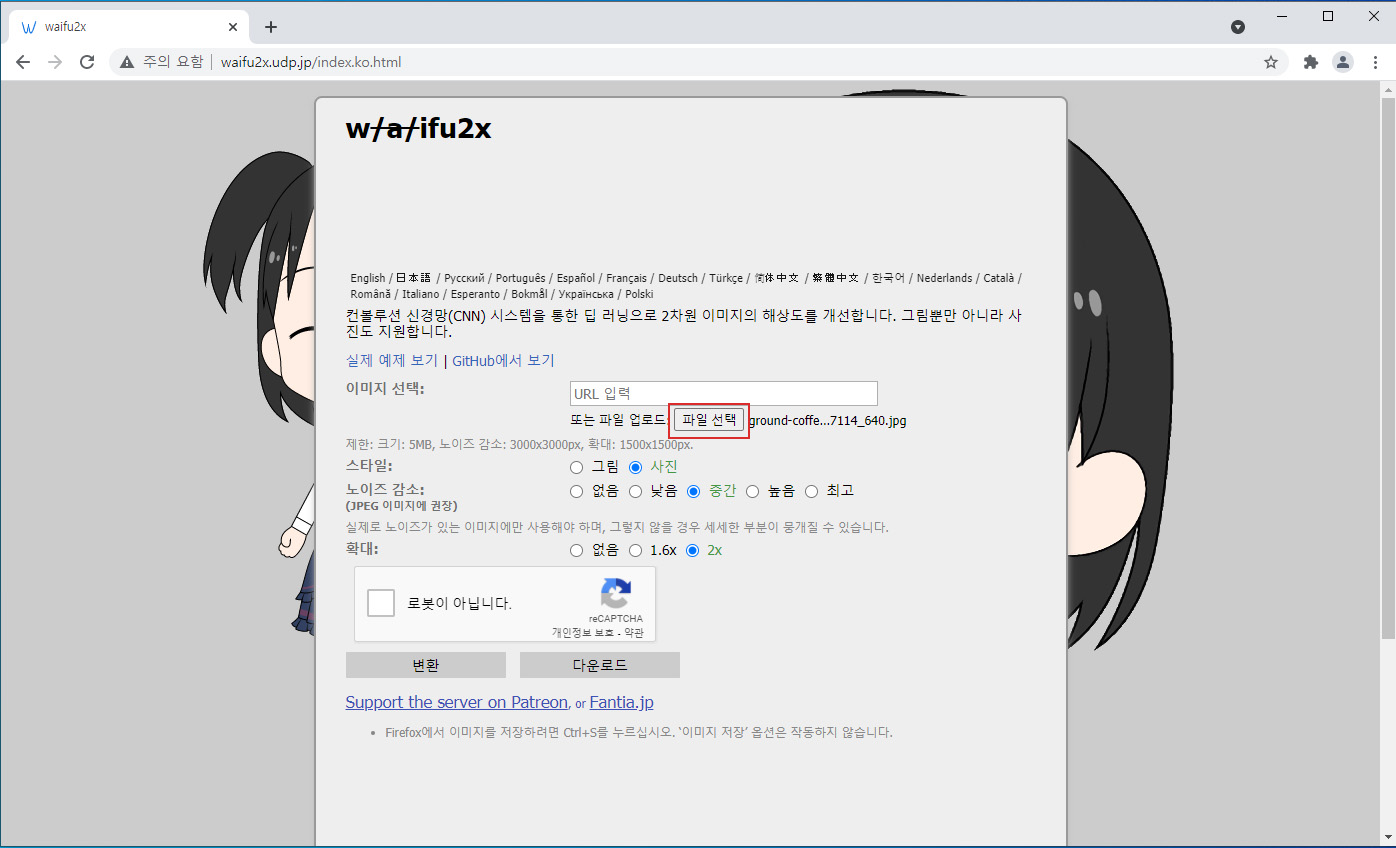Select 2x upscaling option
Viewport: 1396px width, 848px height.
tap(693, 550)
